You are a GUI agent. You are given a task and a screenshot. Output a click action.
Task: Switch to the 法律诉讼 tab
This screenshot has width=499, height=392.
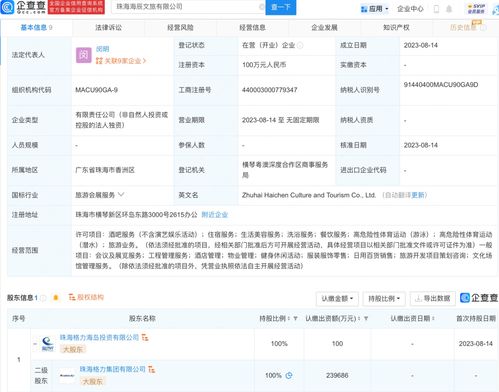pos(108,28)
